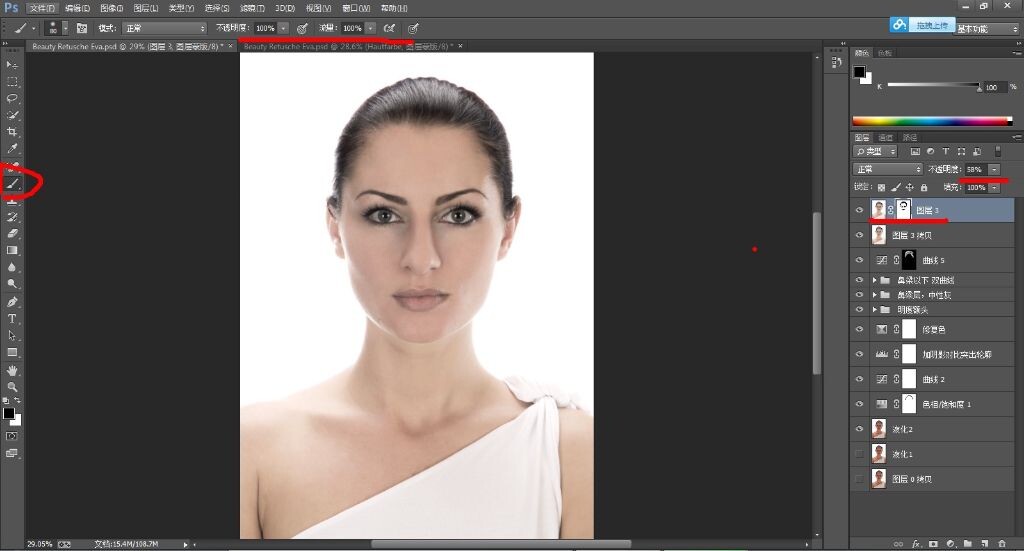Select the Rectangle shape tool
Image resolution: width=1024 pixels, height=551 pixels.
pos(12,352)
